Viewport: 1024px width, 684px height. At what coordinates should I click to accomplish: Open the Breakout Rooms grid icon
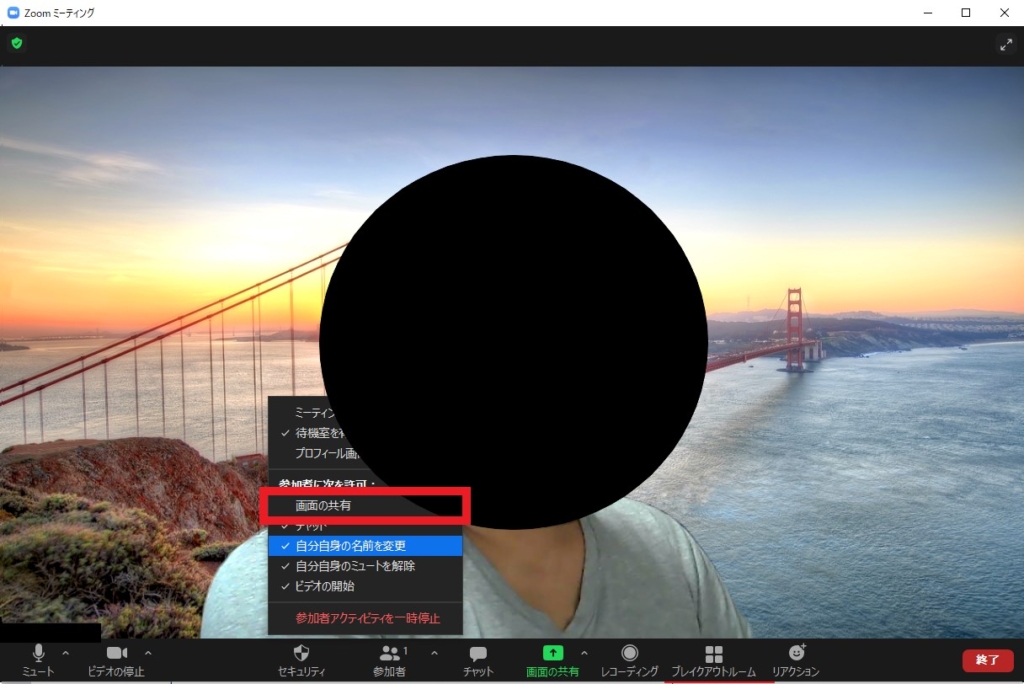714,653
